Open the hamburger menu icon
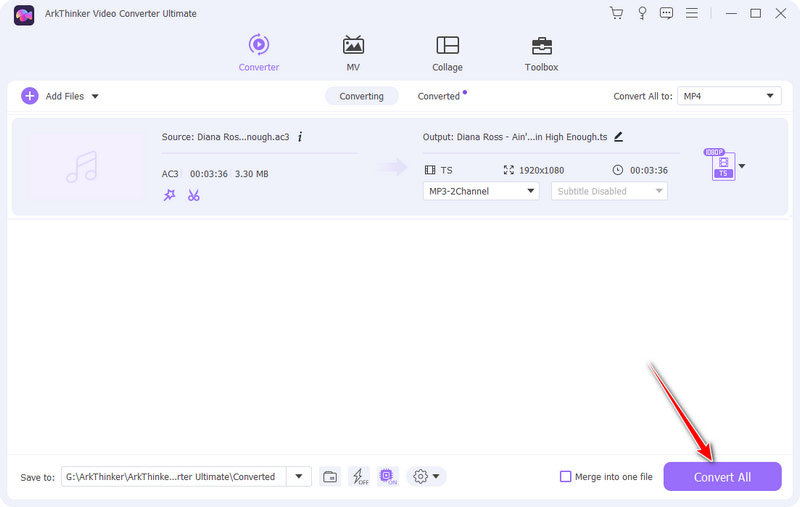This screenshot has height=507, width=800. coord(691,13)
